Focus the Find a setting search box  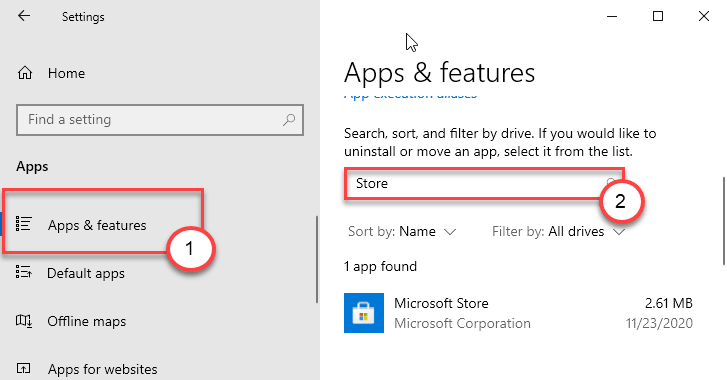point(160,120)
